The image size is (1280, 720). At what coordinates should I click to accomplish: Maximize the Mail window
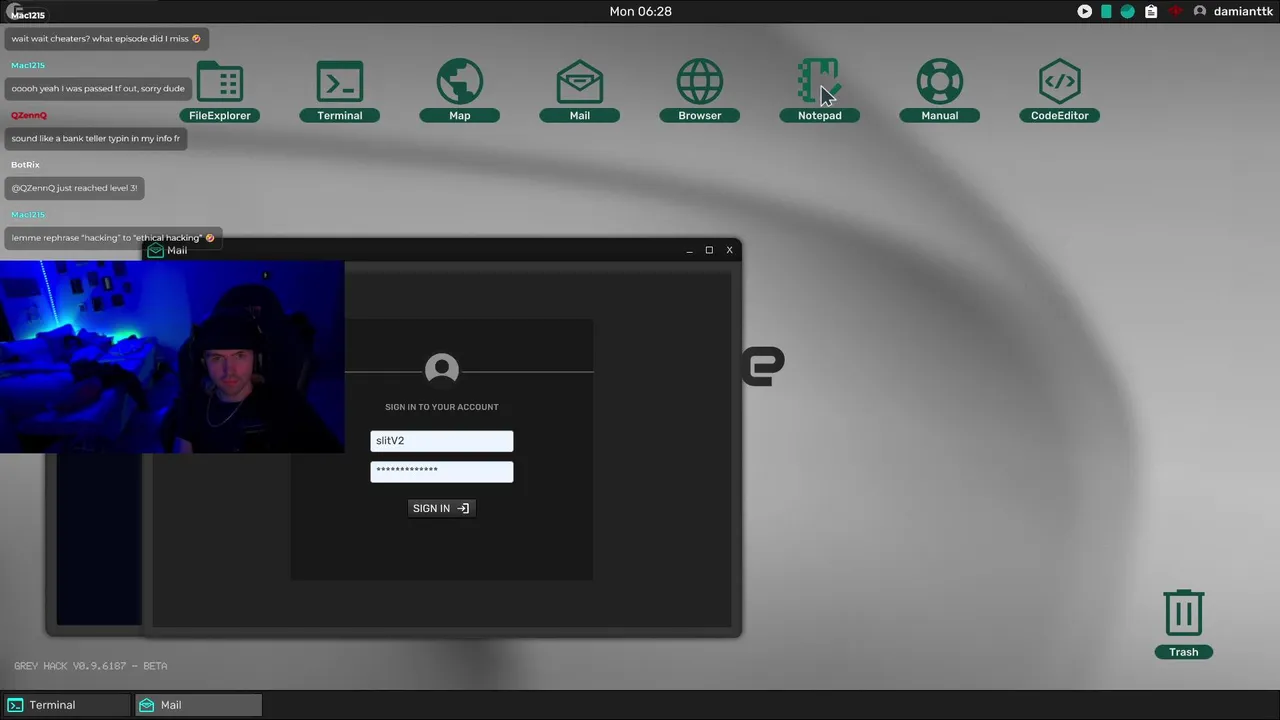point(709,250)
